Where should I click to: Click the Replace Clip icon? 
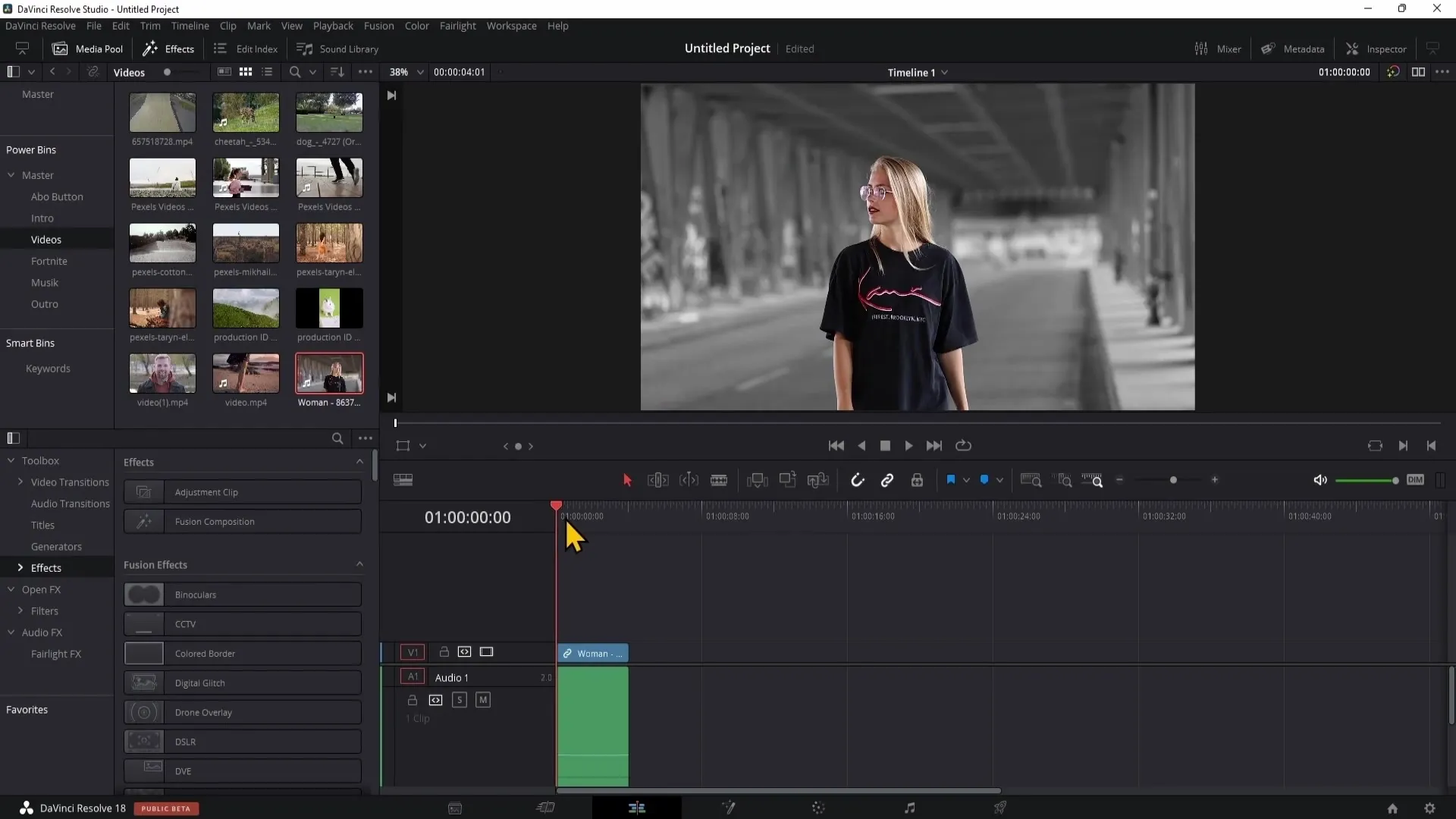(817, 480)
